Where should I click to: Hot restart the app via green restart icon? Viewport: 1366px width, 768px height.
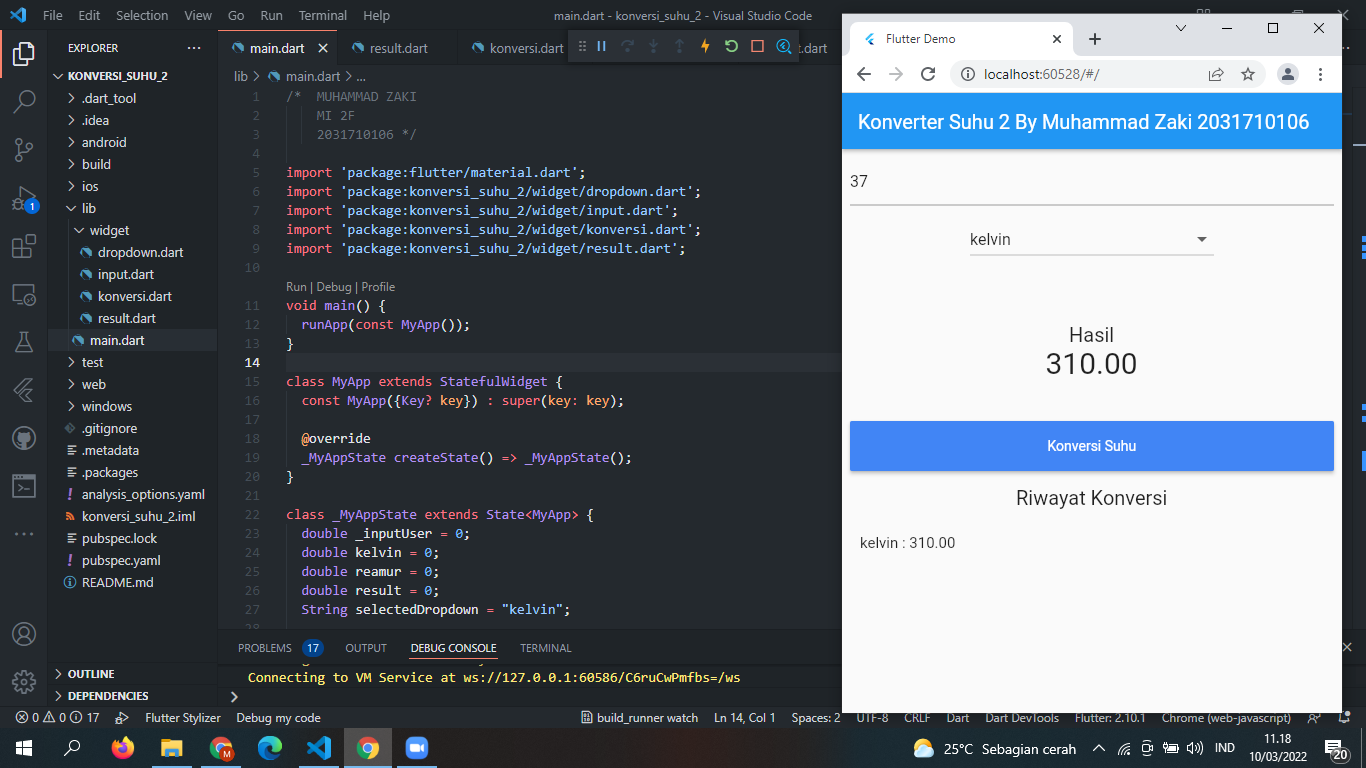pos(731,47)
